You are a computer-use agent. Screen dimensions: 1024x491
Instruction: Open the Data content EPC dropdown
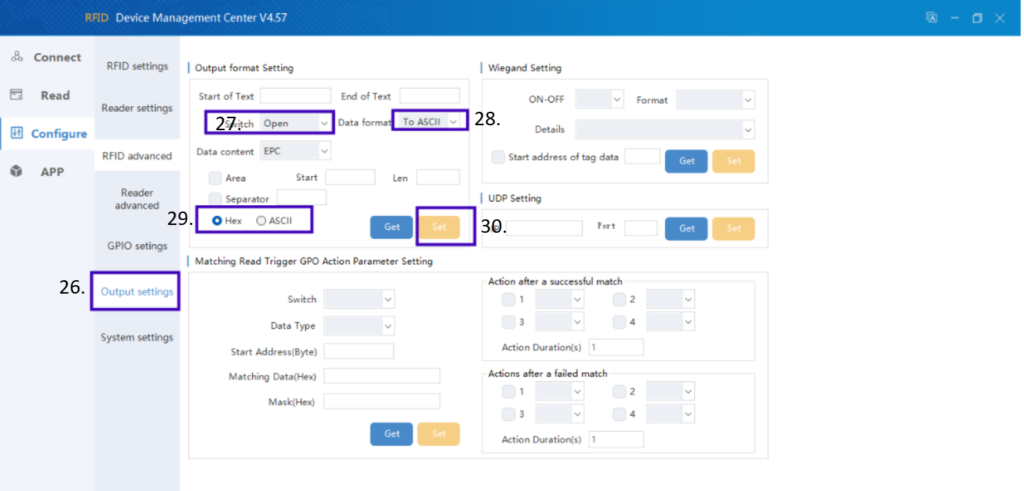pyautogui.click(x=295, y=151)
